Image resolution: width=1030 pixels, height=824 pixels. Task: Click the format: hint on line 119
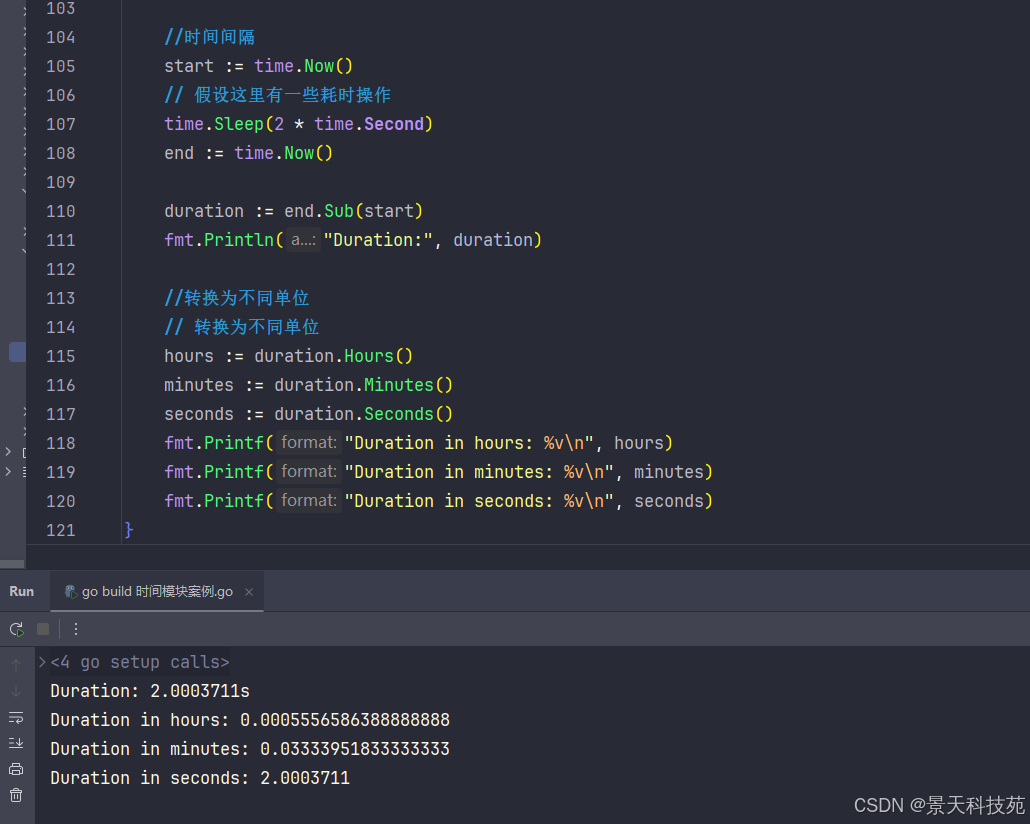point(309,471)
